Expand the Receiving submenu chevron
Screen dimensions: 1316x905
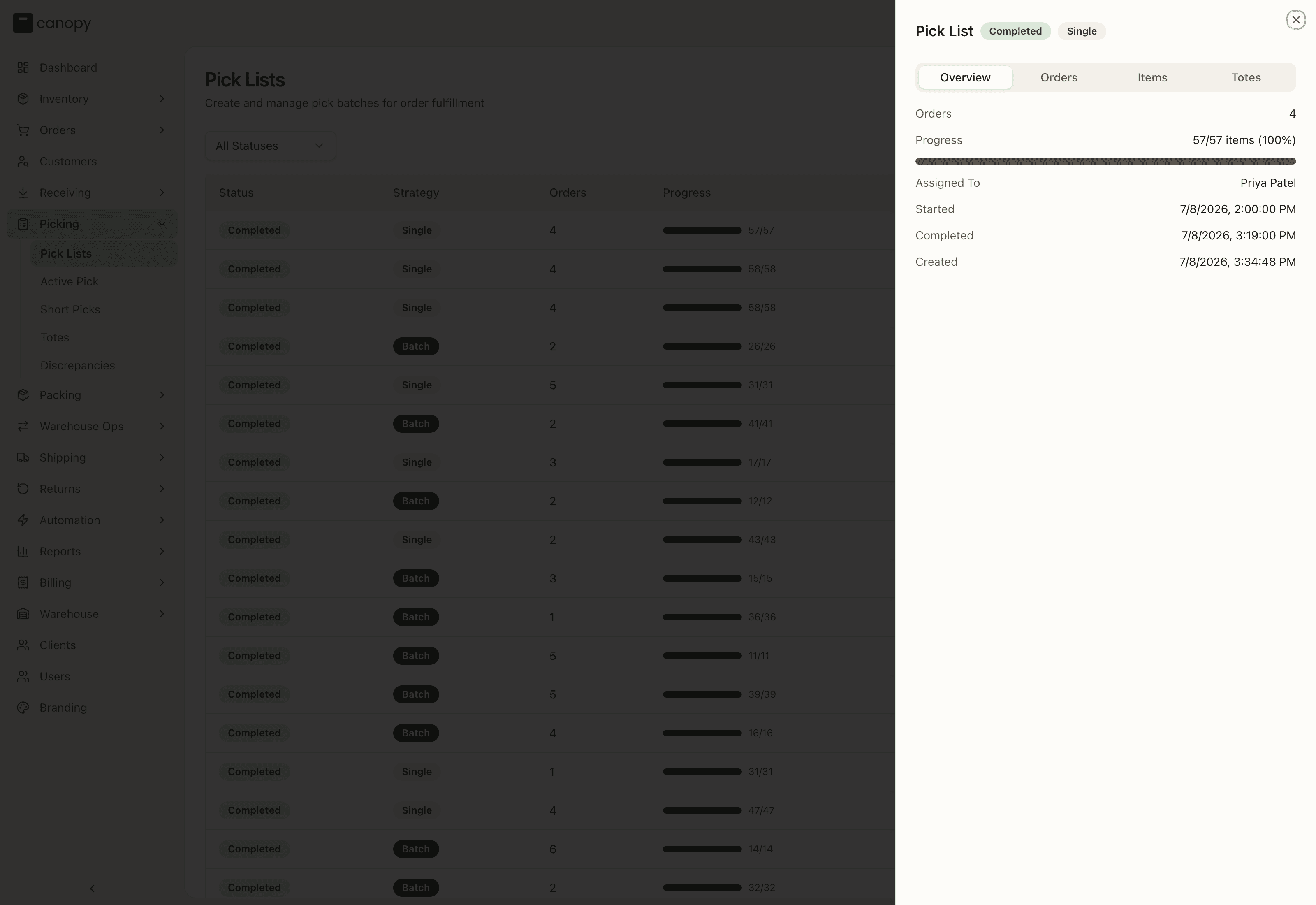click(162, 192)
